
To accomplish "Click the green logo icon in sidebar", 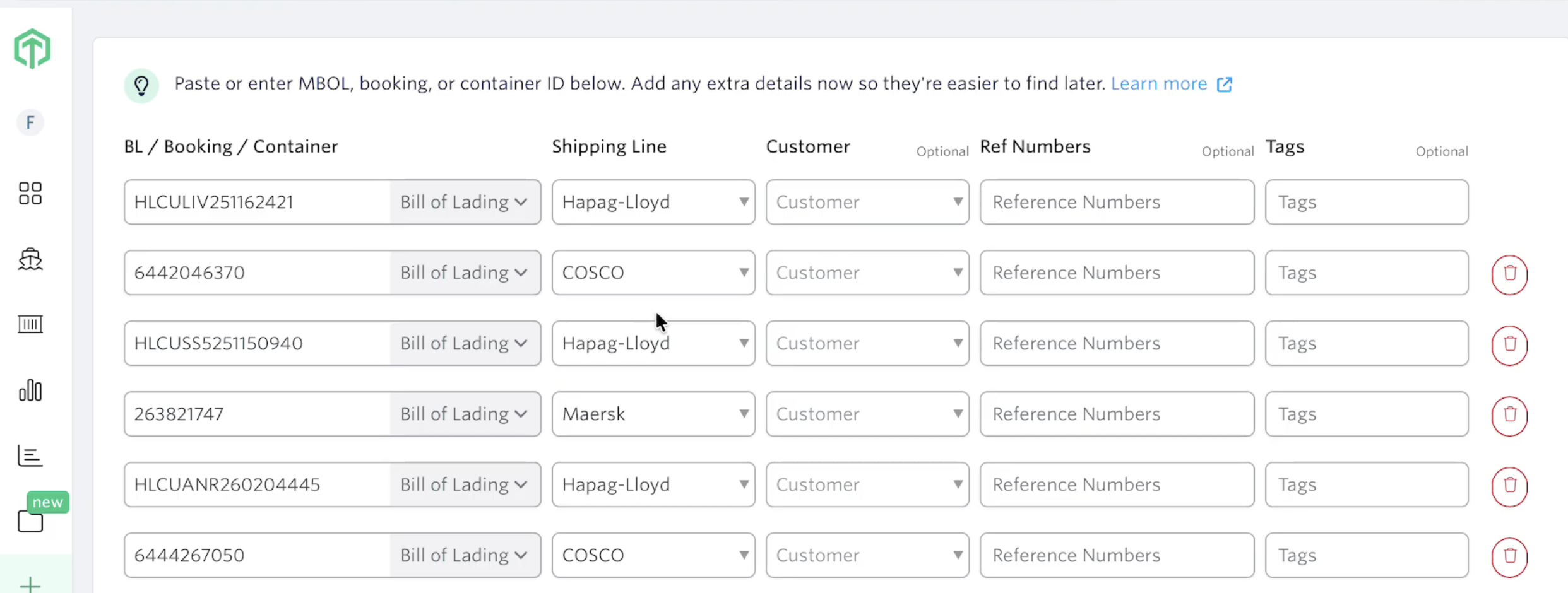I will [32, 49].
